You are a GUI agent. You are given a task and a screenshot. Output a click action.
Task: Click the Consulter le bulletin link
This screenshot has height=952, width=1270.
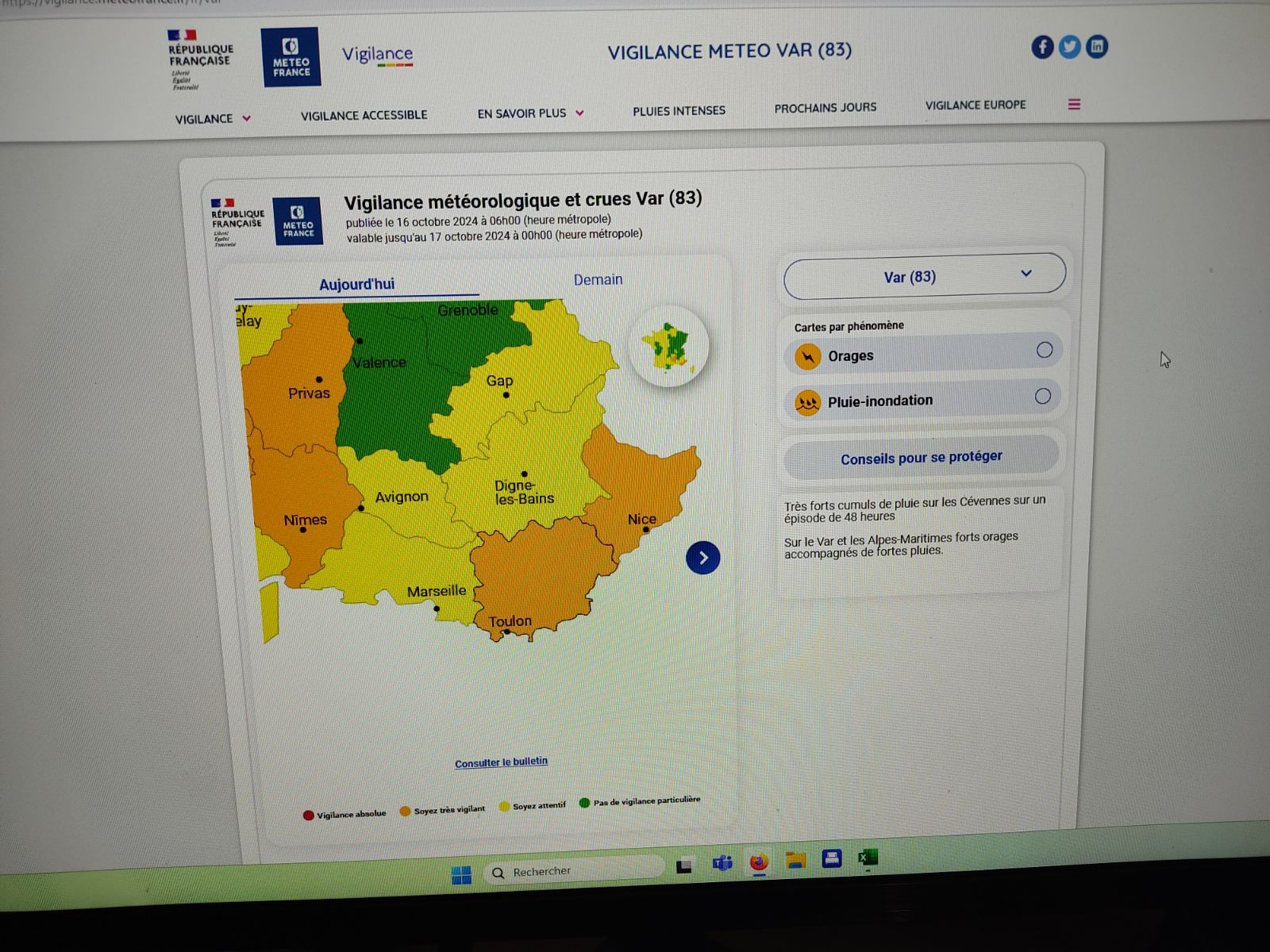point(501,762)
